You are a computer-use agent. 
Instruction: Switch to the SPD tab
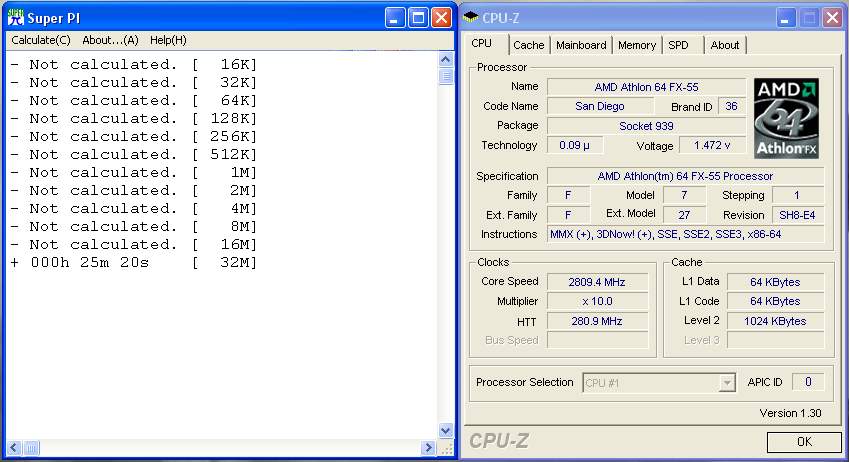tap(678, 45)
